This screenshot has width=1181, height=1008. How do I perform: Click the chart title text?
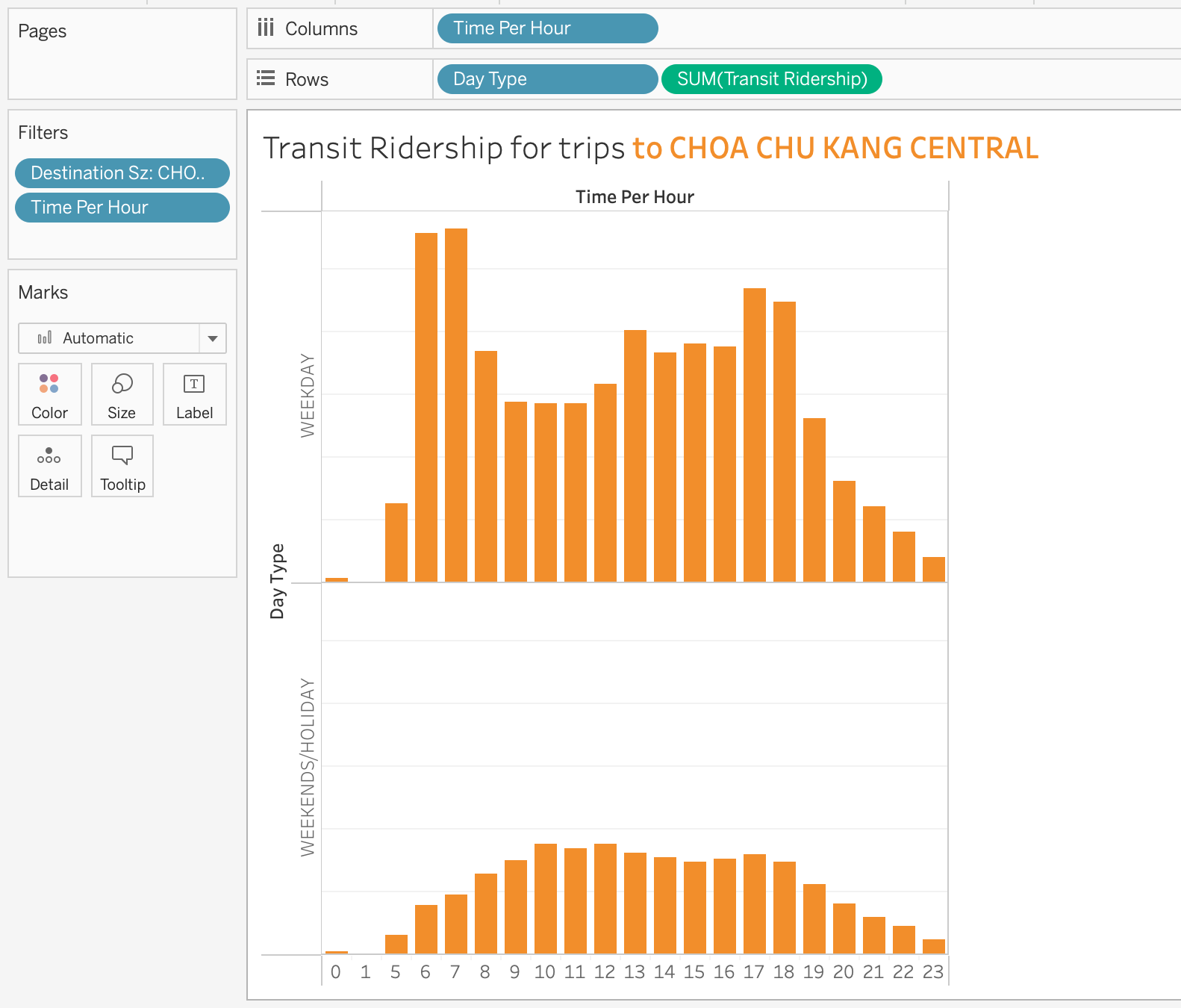click(x=649, y=148)
